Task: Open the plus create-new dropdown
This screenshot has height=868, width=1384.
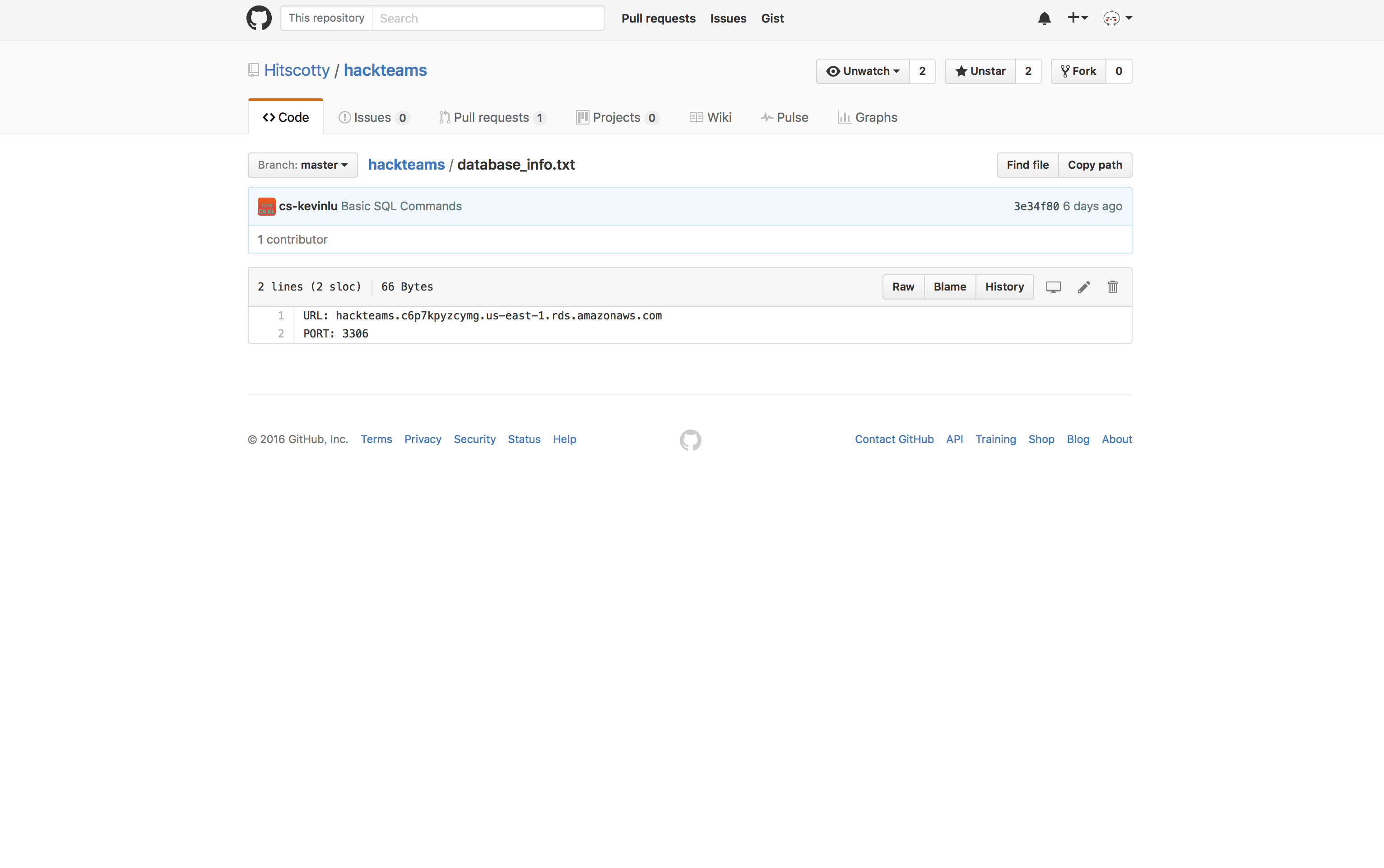Action: (x=1077, y=18)
